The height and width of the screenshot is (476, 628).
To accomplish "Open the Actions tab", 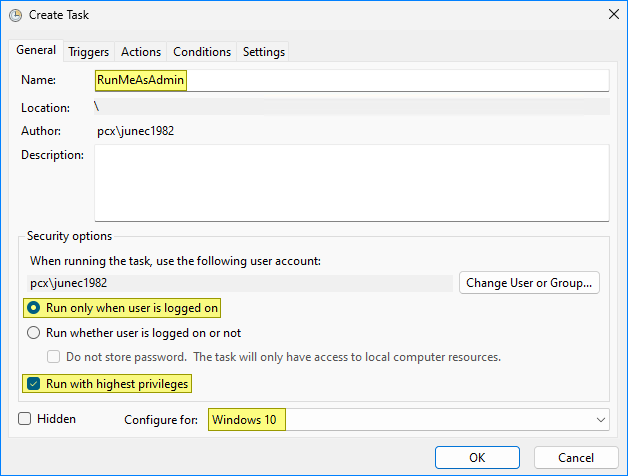I will 141,52.
